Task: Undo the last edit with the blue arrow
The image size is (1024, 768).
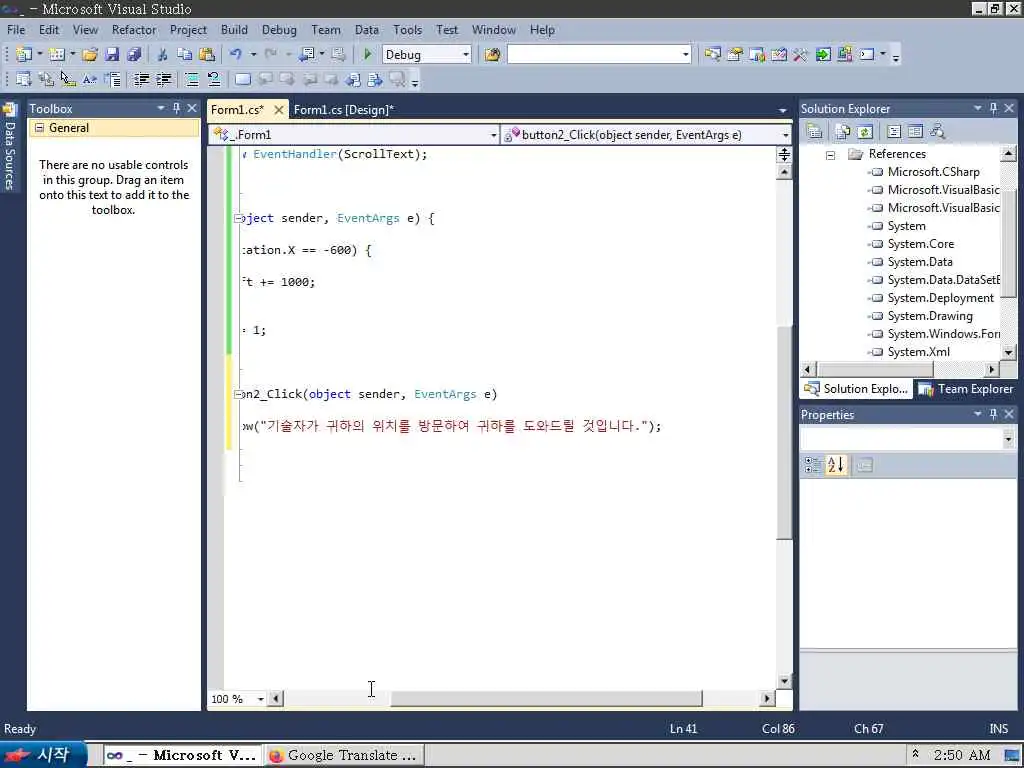Action: [236, 55]
